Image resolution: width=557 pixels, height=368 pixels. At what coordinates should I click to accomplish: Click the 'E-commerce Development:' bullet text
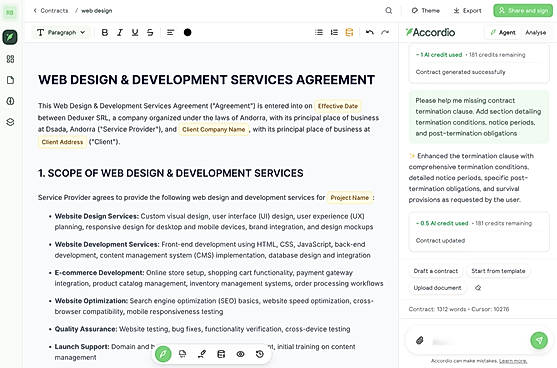(x=99, y=273)
